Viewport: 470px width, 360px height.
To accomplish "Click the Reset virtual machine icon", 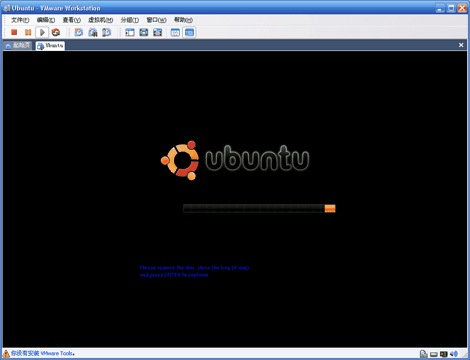I will (x=56, y=32).
